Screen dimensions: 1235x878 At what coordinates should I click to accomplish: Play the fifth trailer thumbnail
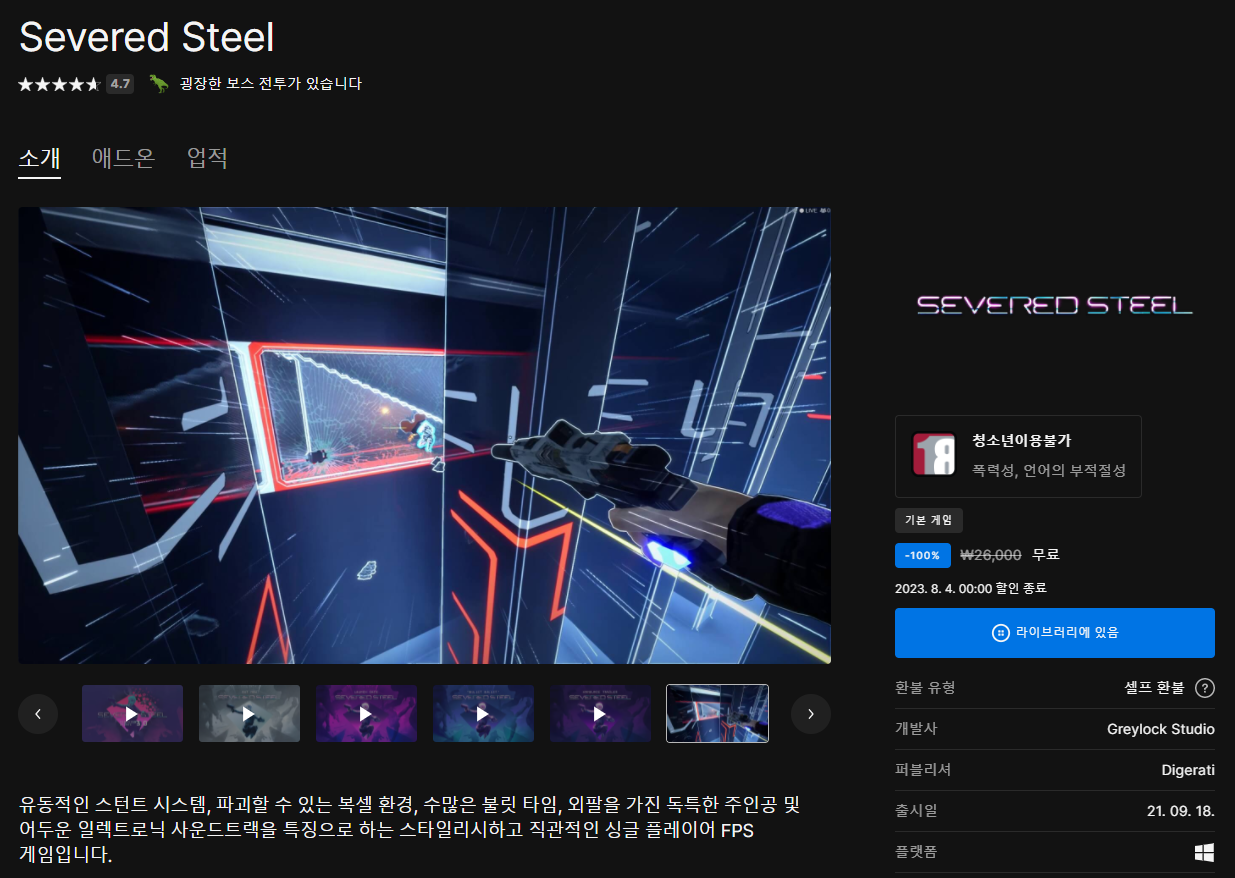tap(600, 714)
